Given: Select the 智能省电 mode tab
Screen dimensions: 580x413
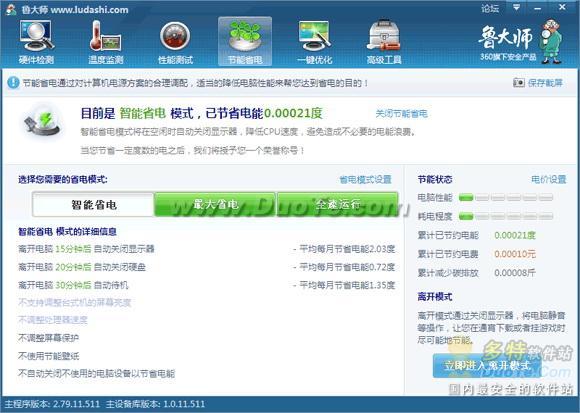Looking at the screenshot, I should point(93,204).
